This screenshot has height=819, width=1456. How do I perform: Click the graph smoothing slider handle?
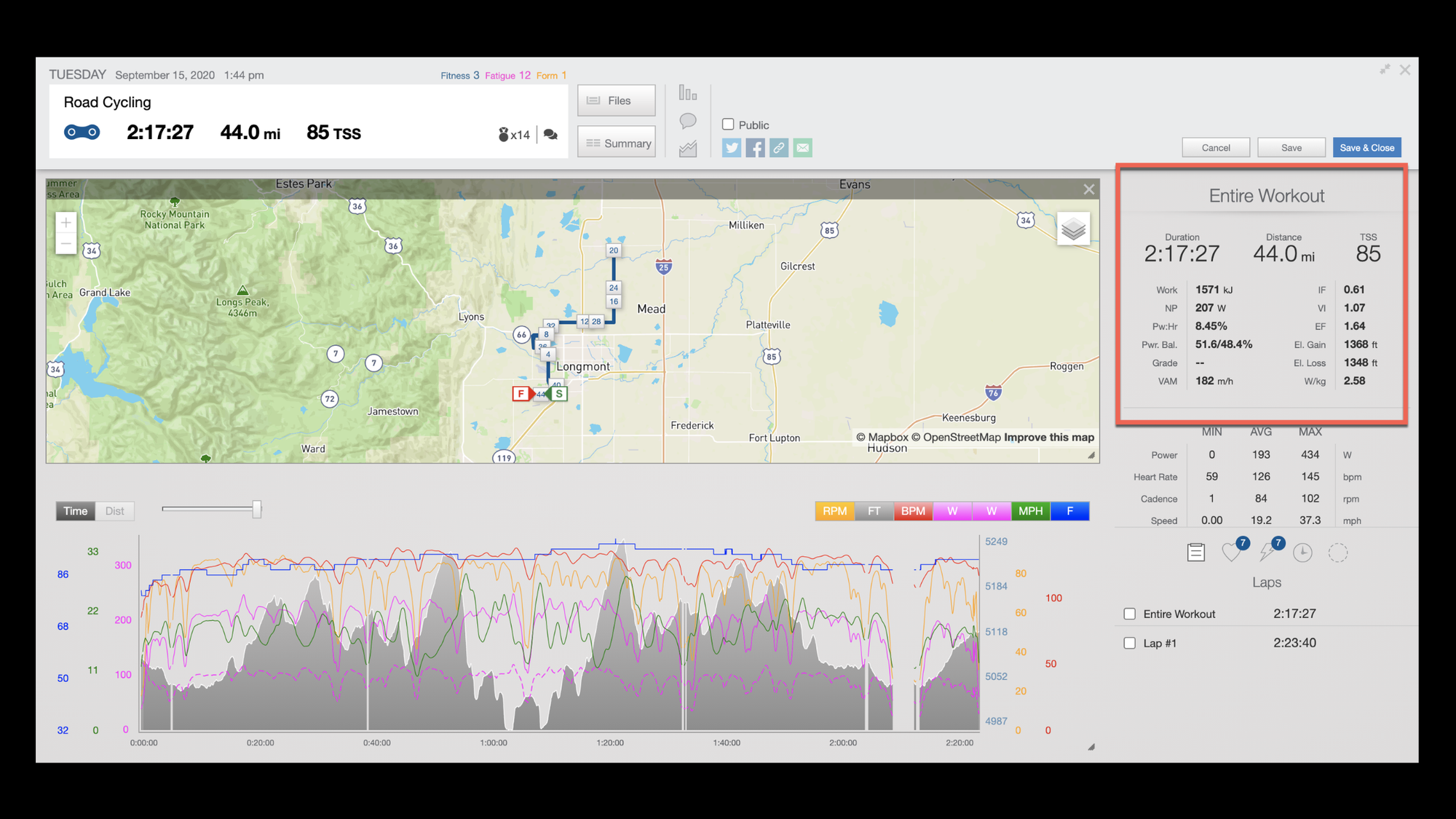tap(257, 510)
